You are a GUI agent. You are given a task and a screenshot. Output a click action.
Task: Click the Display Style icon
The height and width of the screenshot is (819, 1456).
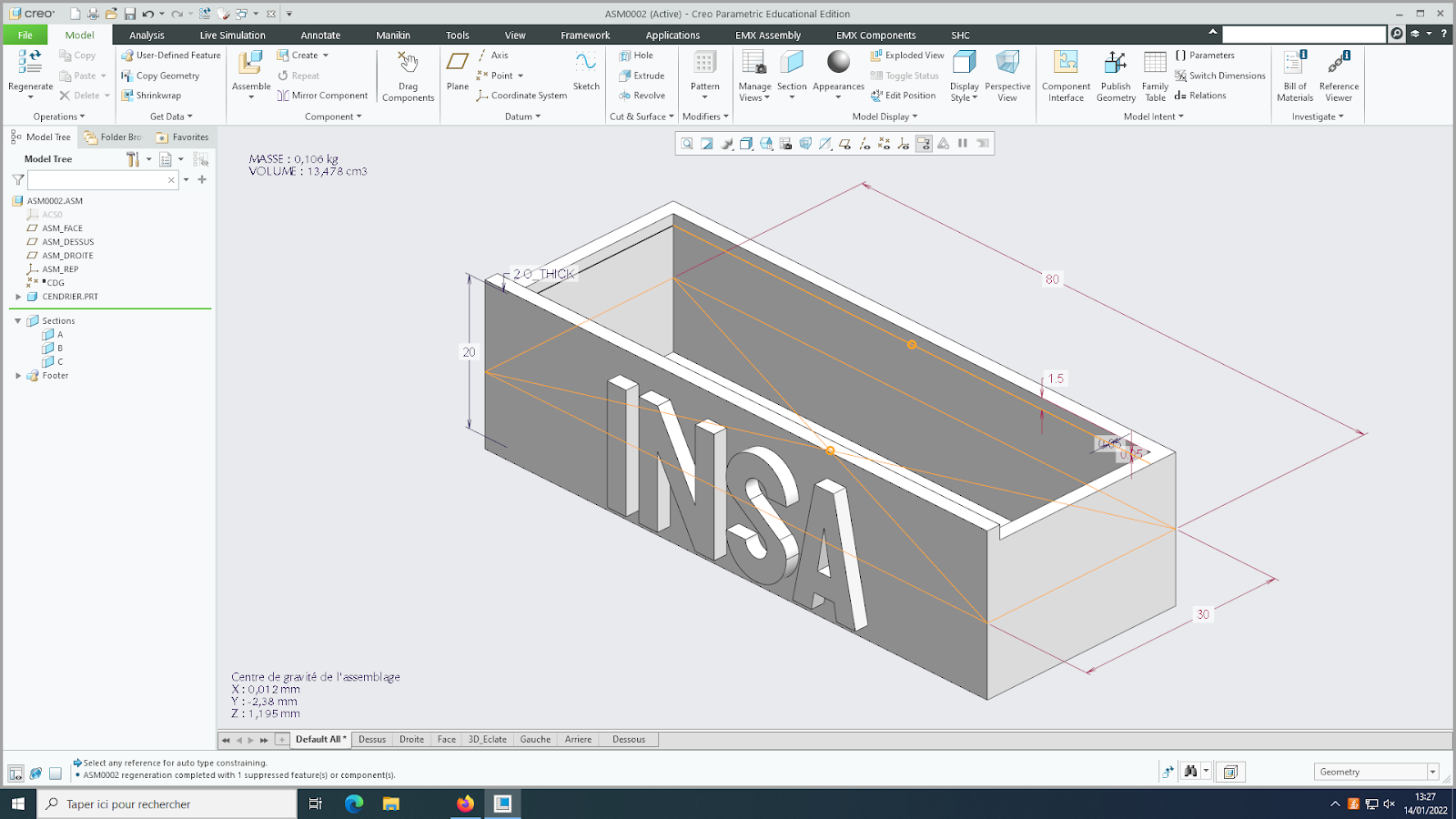pyautogui.click(x=964, y=63)
